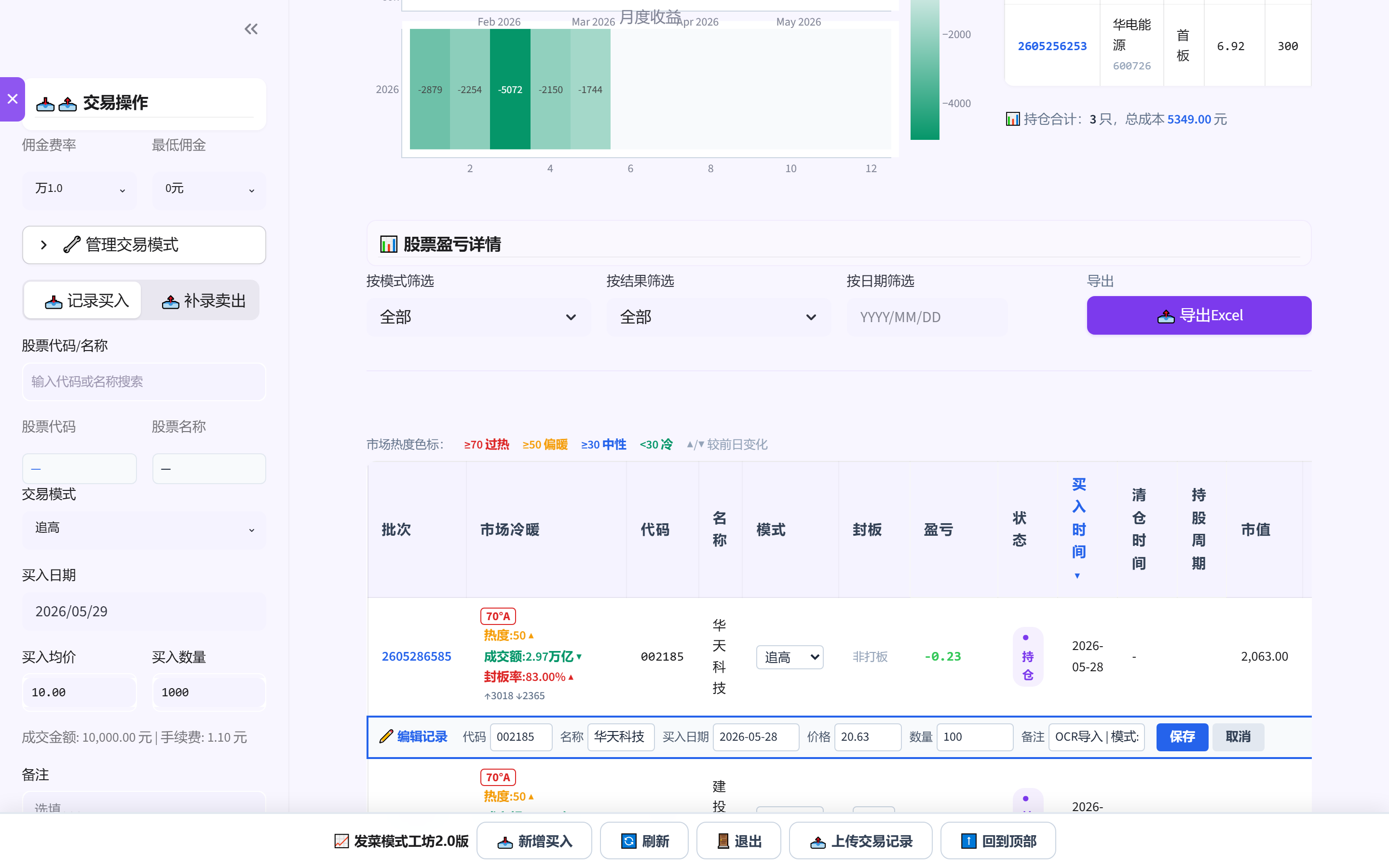Viewport: 1389px width, 868px height.
Task: Click the 备注 field with OCR导入 text
Action: click(1096, 736)
